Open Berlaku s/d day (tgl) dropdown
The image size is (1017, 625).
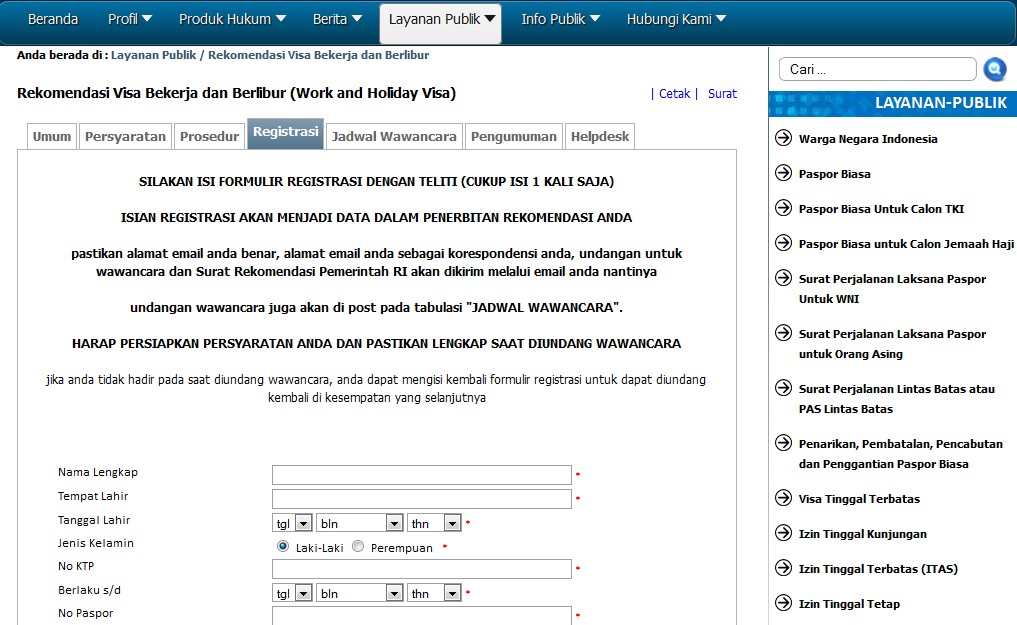[293, 593]
